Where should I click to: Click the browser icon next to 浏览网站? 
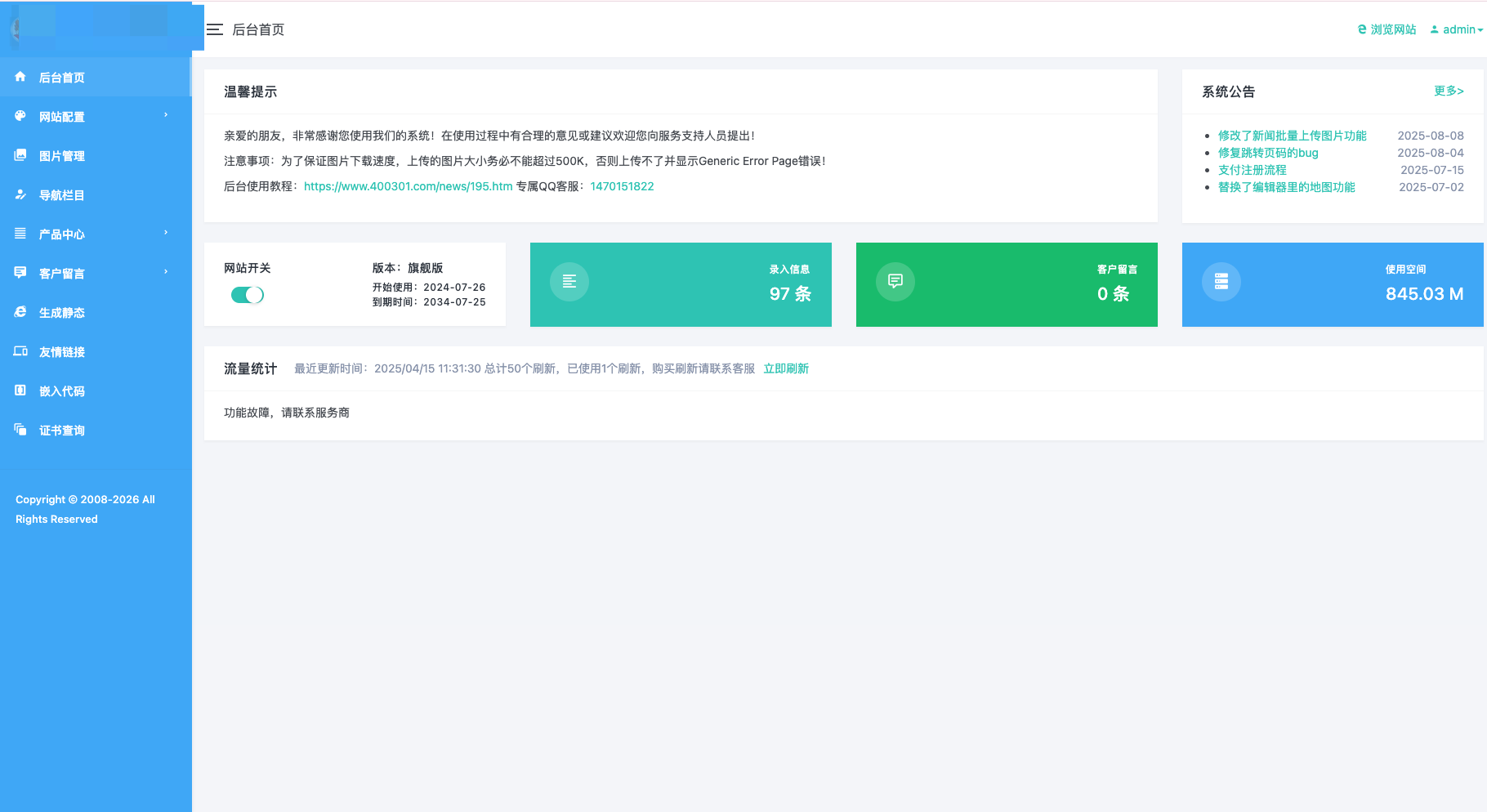coord(1362,29)
